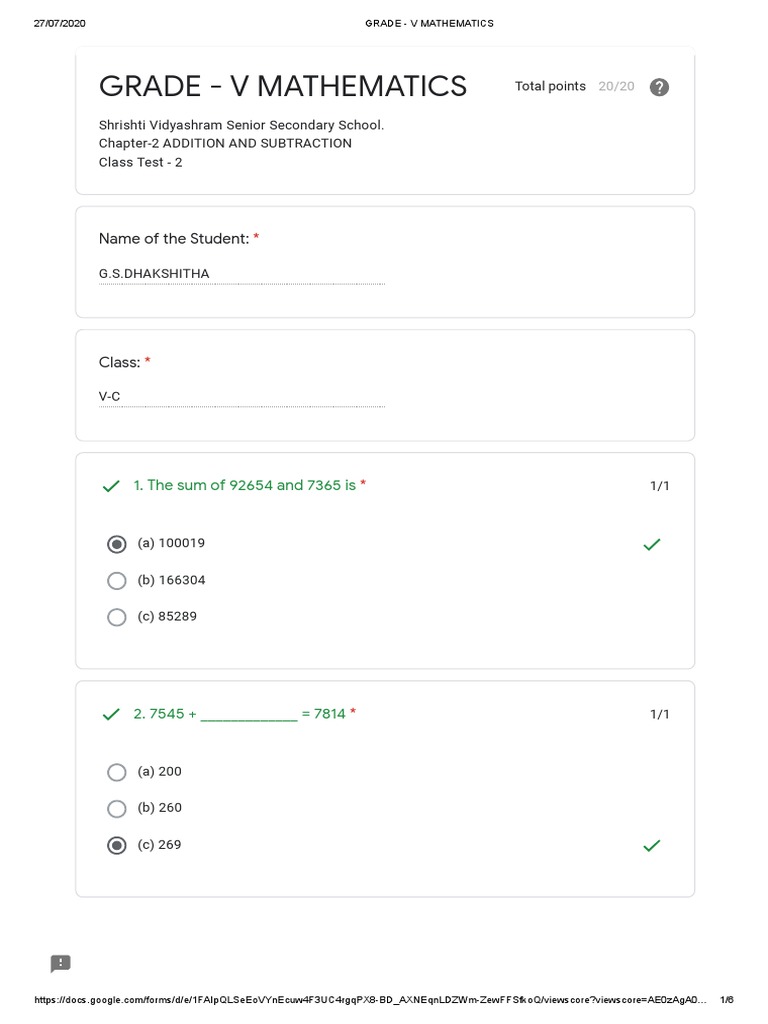The width and height of the screenshot is (768, 1024).
Task: Click question 2 score 1/1
Action: [x=660, y=714]
